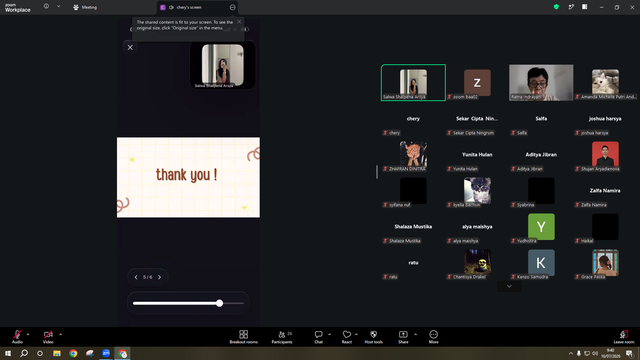
Task: Expand reaction options arrow beside React
Action: pos(356,334)
